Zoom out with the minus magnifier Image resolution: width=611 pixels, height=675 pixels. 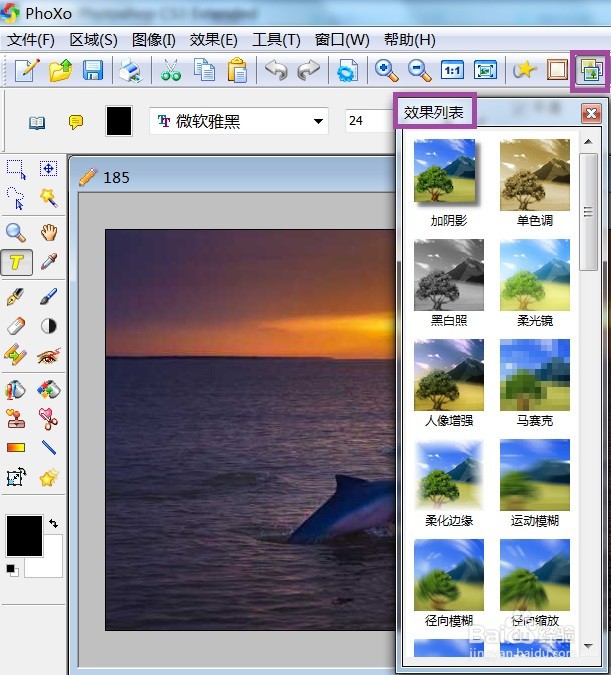pos(419,70)
